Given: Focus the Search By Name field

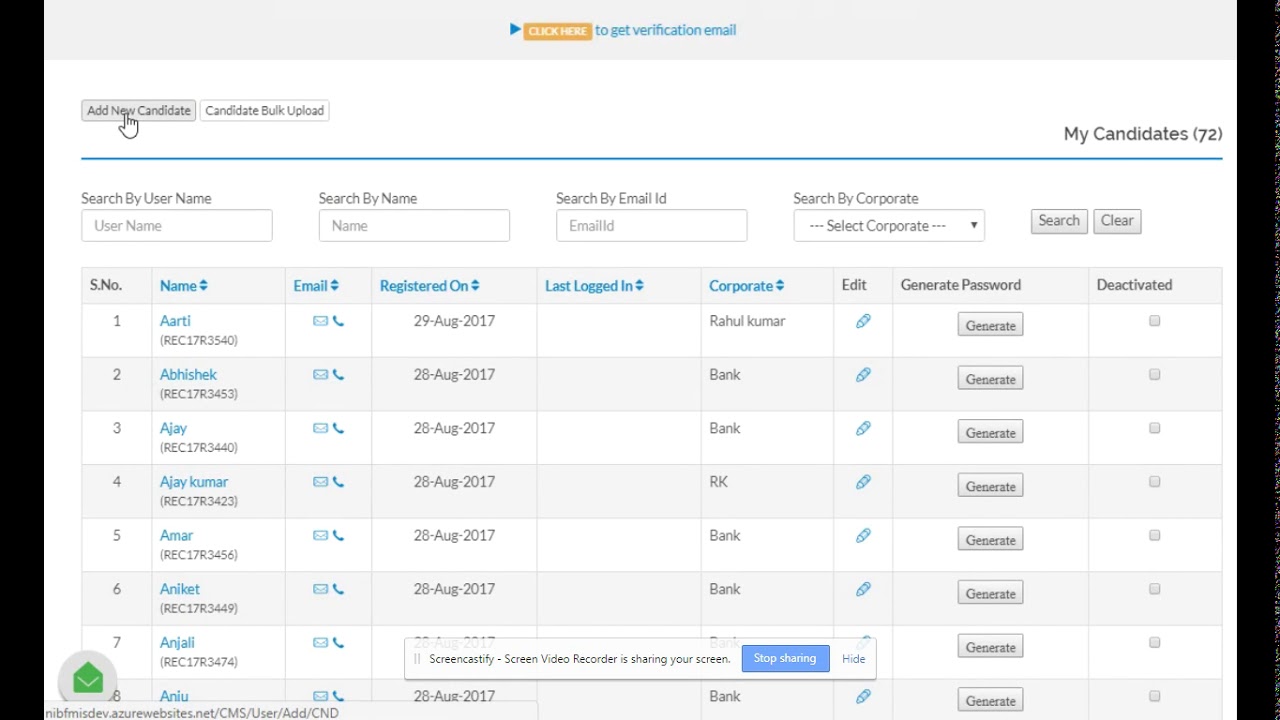Looking at the screenshot, I should tap(414, 226).
